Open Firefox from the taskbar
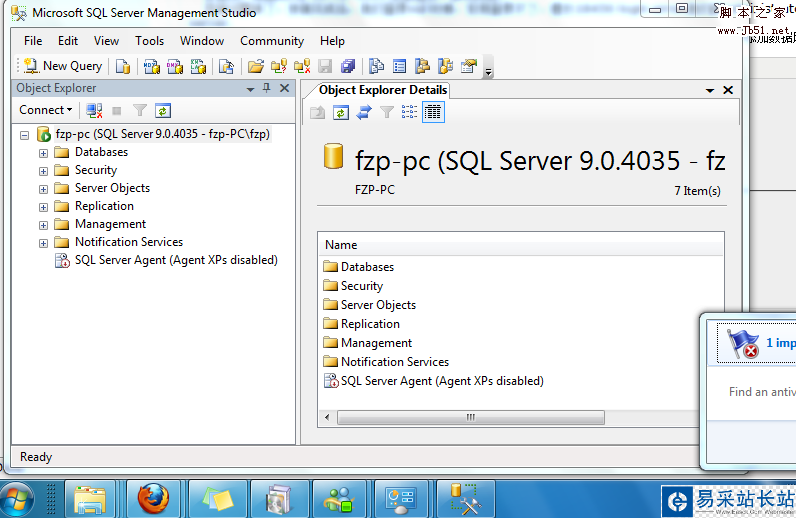The image size is (796, 518). (153, 499)
